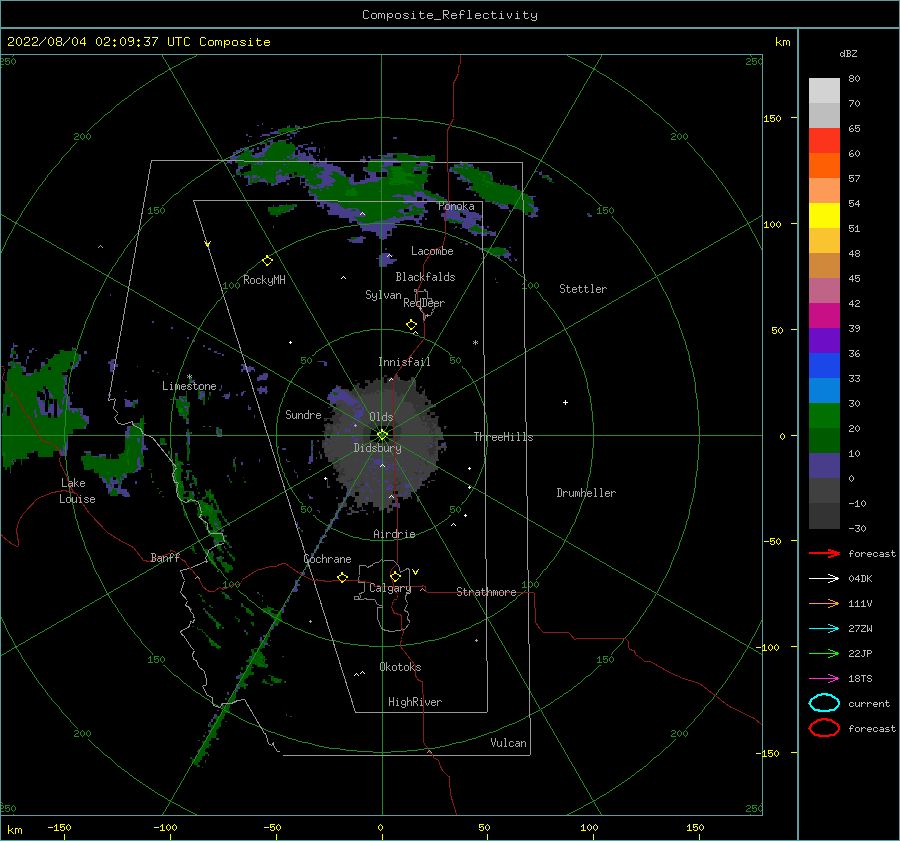900x841 pixels.
Task: Click the 04DK legend label
Action: pos(860,579)
